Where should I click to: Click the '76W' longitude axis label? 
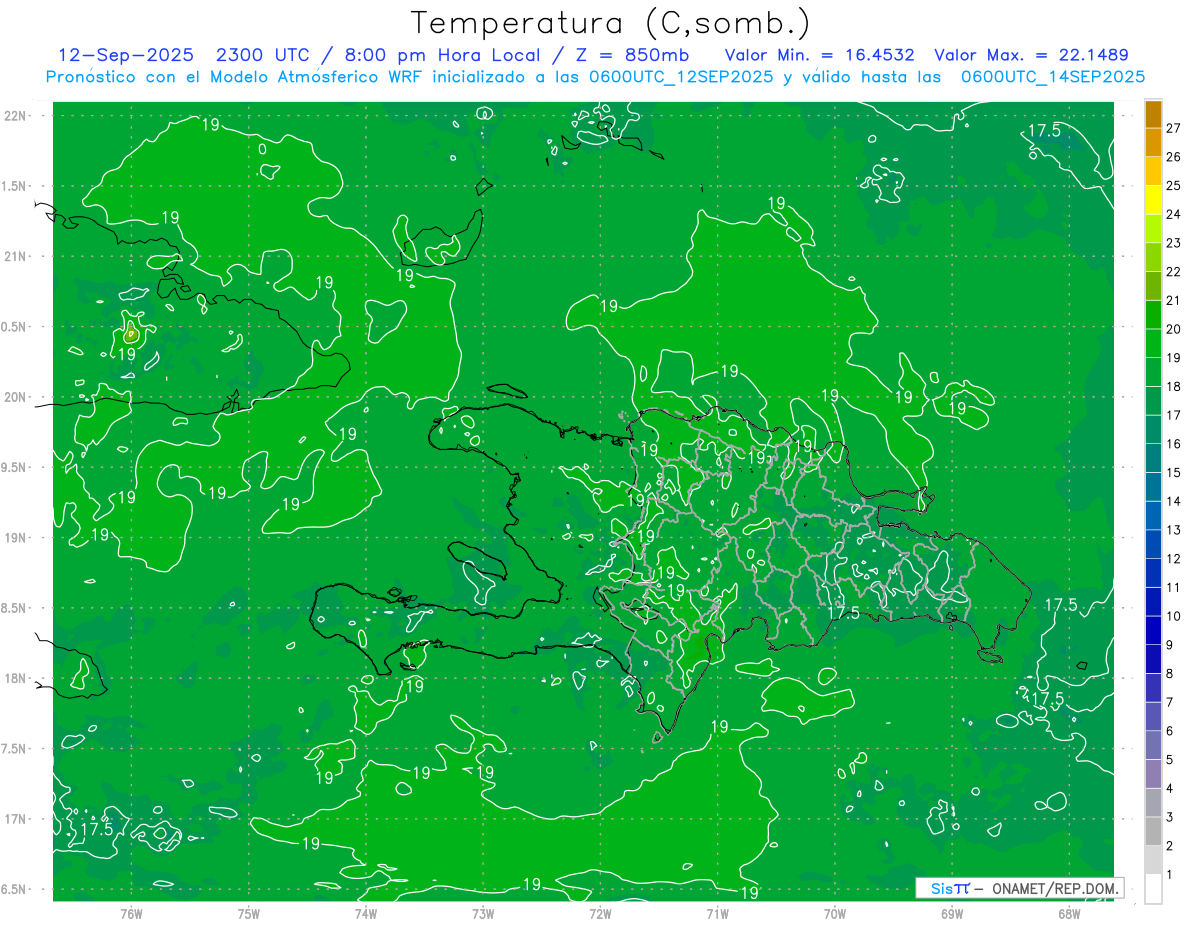[131, 914]
